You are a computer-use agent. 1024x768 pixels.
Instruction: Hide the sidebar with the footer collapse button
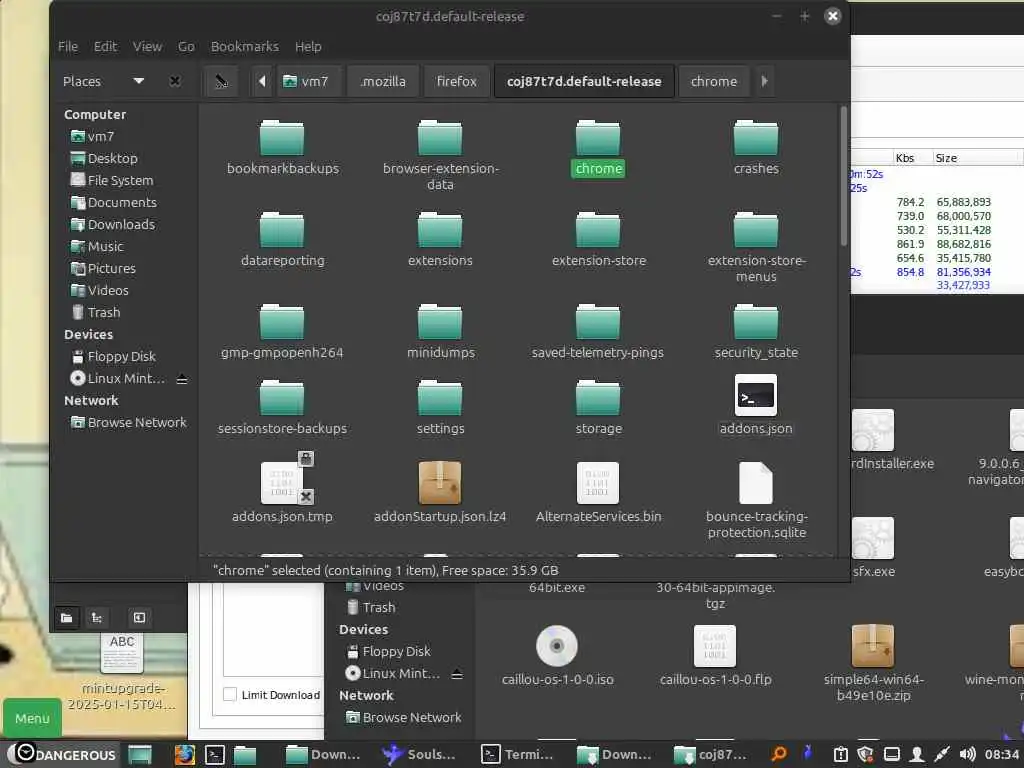coord(139,618)
